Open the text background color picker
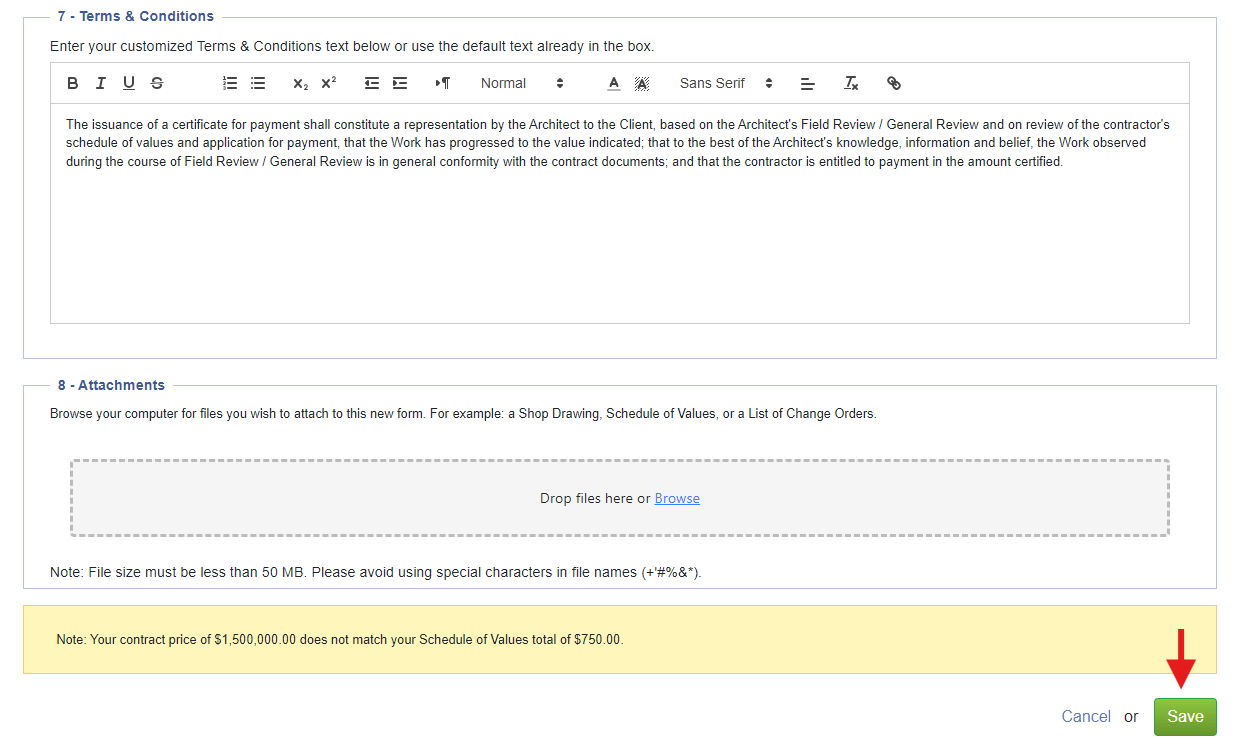The image size is (1238, 745). click(642, 83)
